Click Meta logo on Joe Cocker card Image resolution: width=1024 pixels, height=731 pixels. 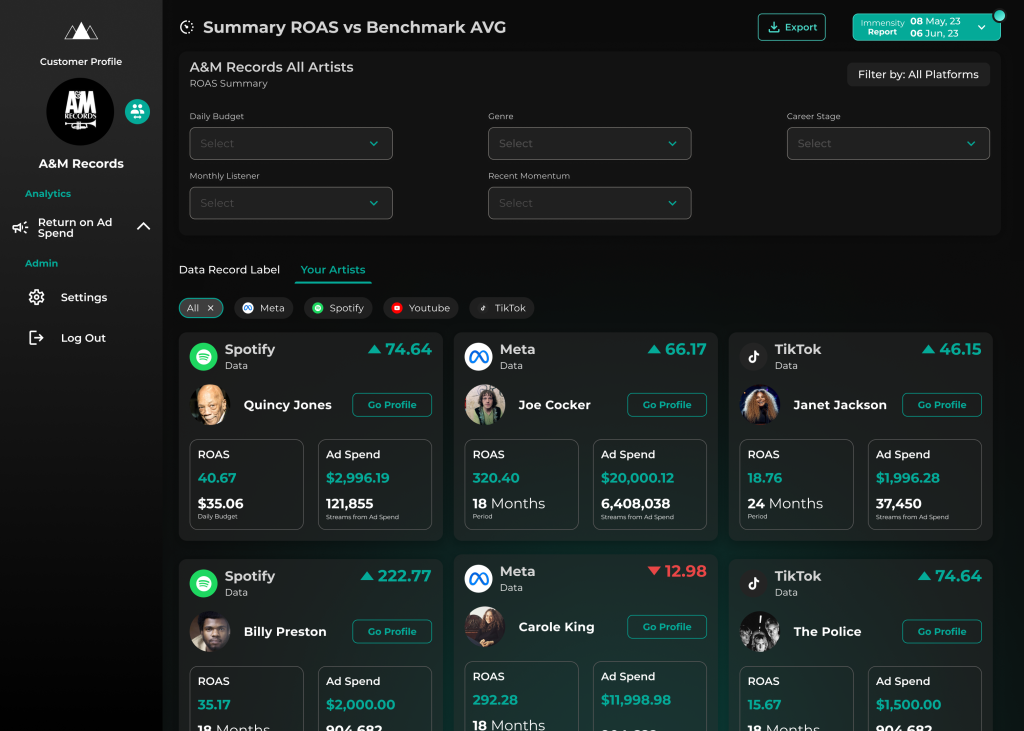click(478, 357)
